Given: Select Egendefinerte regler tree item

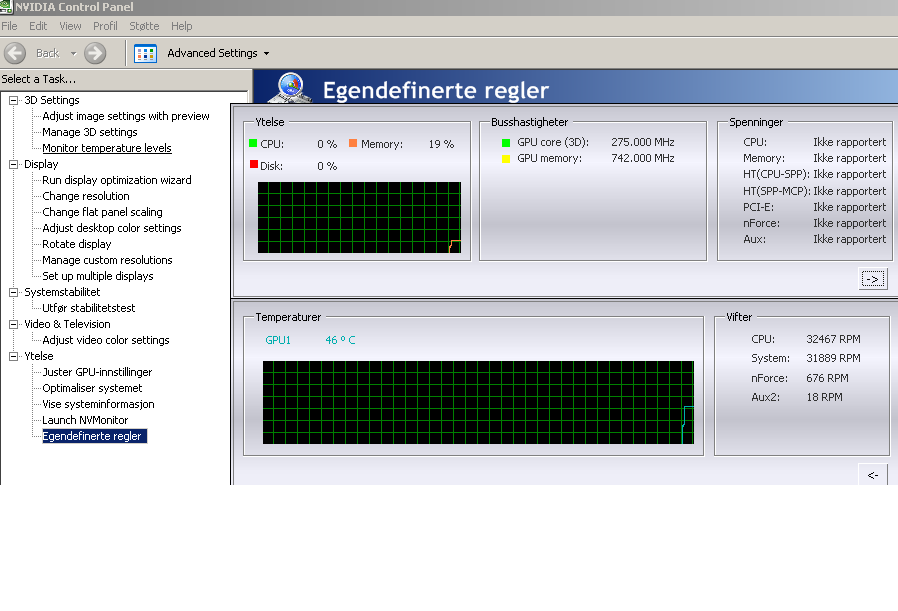Looking at the screenshot, I should pyautogui.click(x=94, y=436).
